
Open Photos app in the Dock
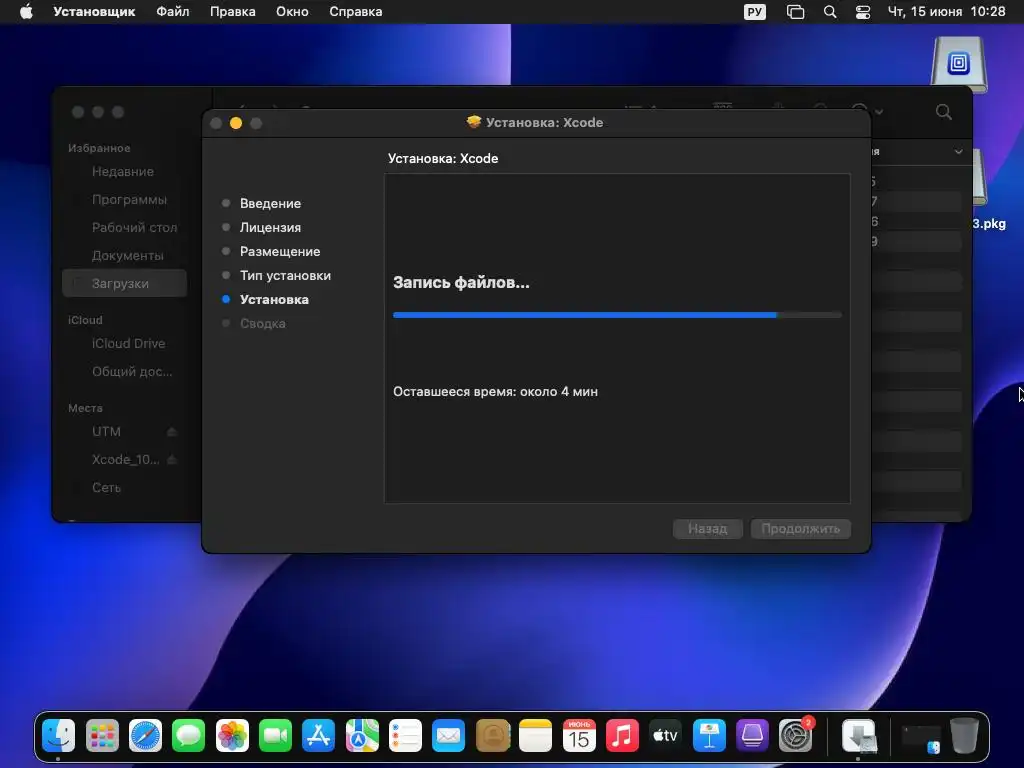point(232,736)
